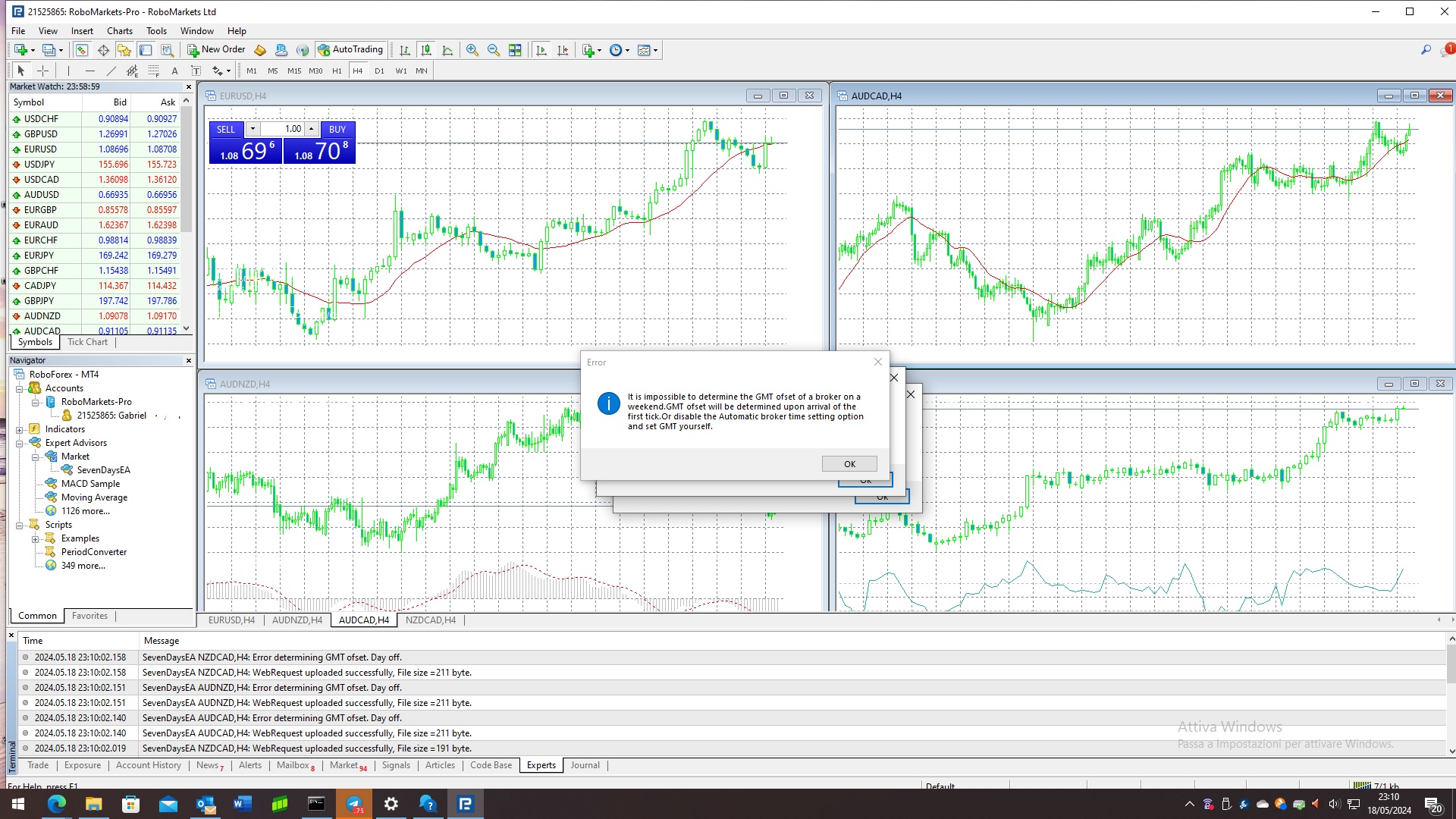The image size is (1456, 819).
Task: Click the New Order button
Action: tap(216, 50)
